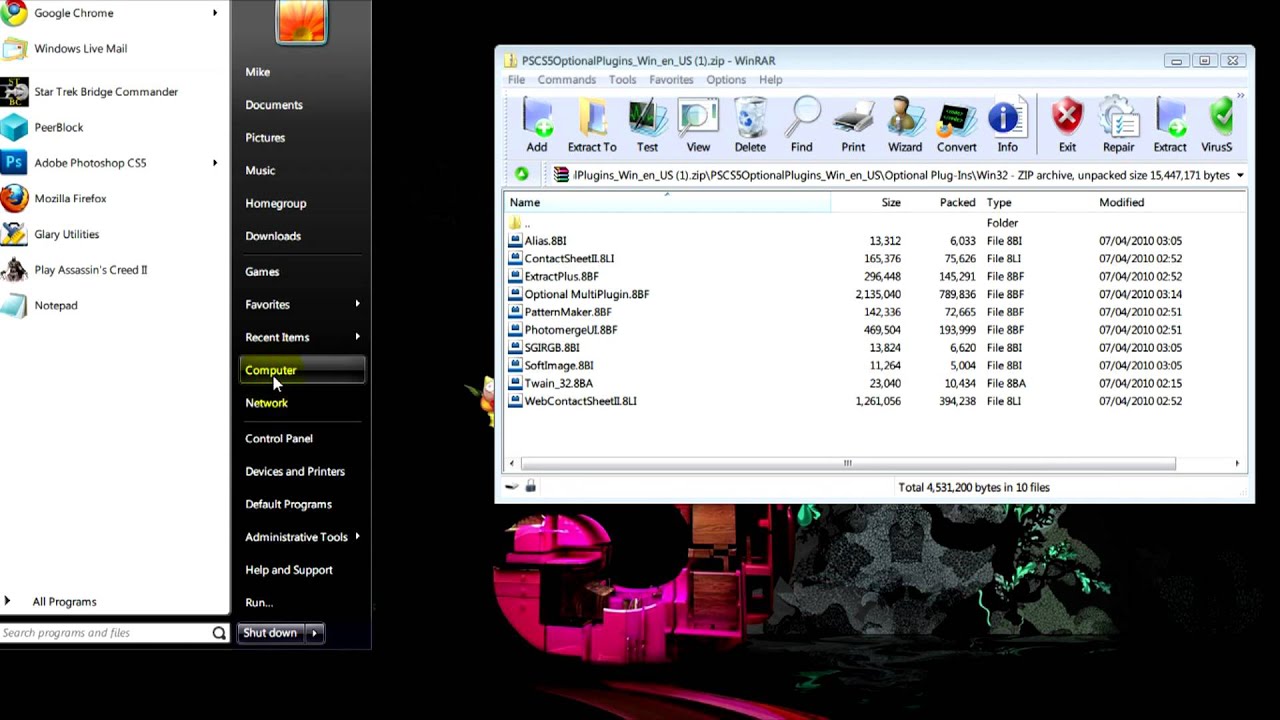The width and height of the screenshot is (1280, 720).
Task: Click the search magnifier icon
Action: click(219, 633)
